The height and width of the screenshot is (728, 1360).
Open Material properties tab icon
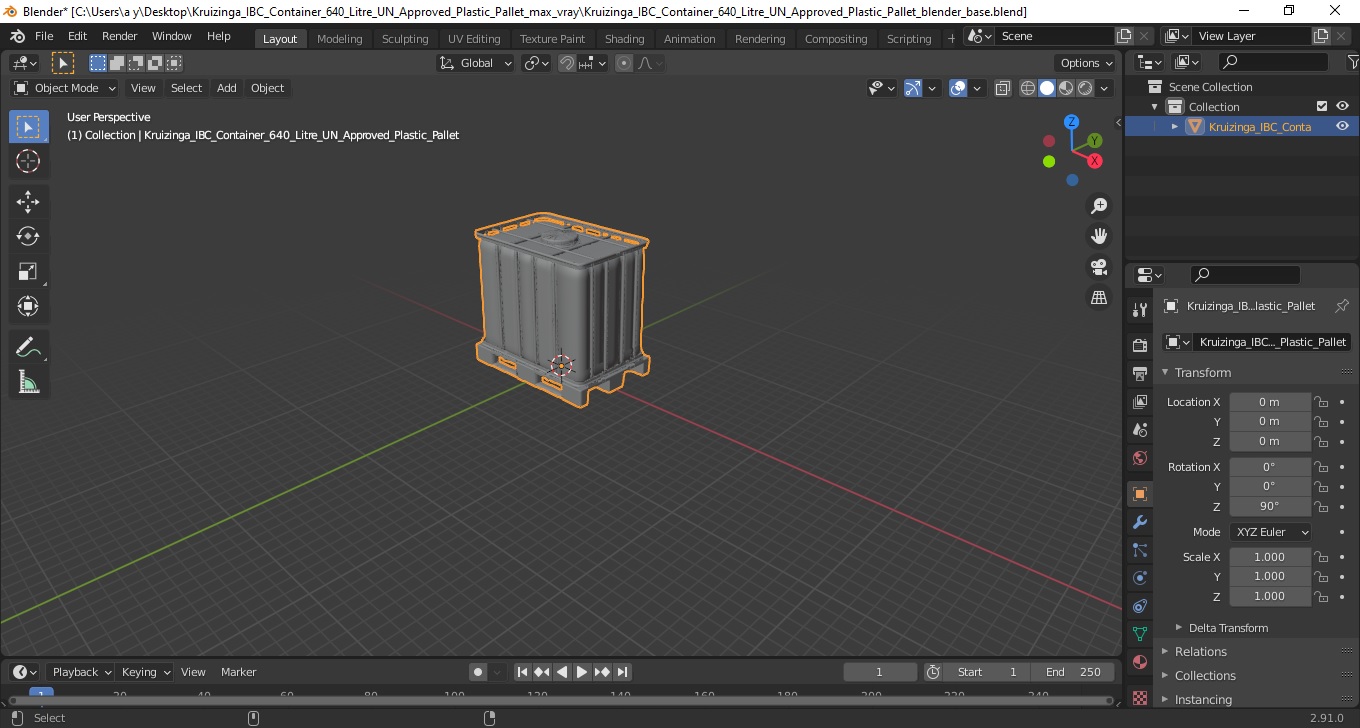(x=1140, y=662)
